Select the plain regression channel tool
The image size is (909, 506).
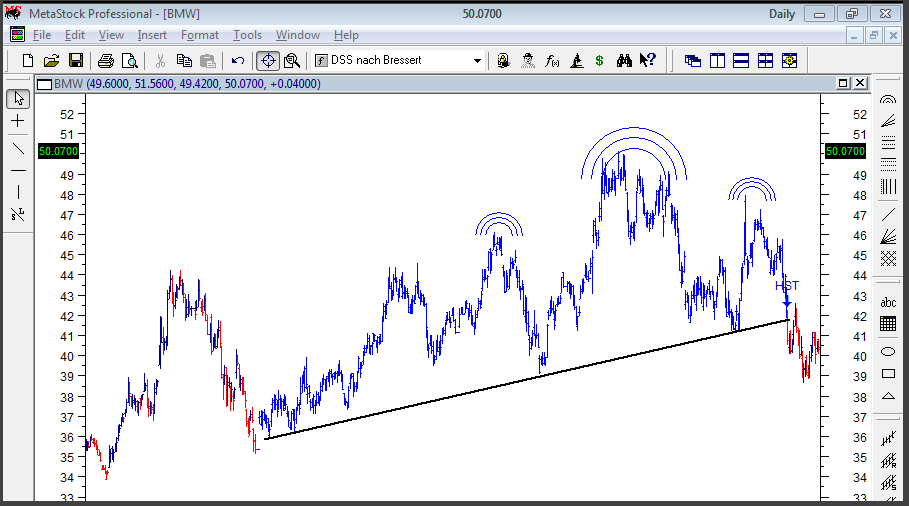pos(888,439)
